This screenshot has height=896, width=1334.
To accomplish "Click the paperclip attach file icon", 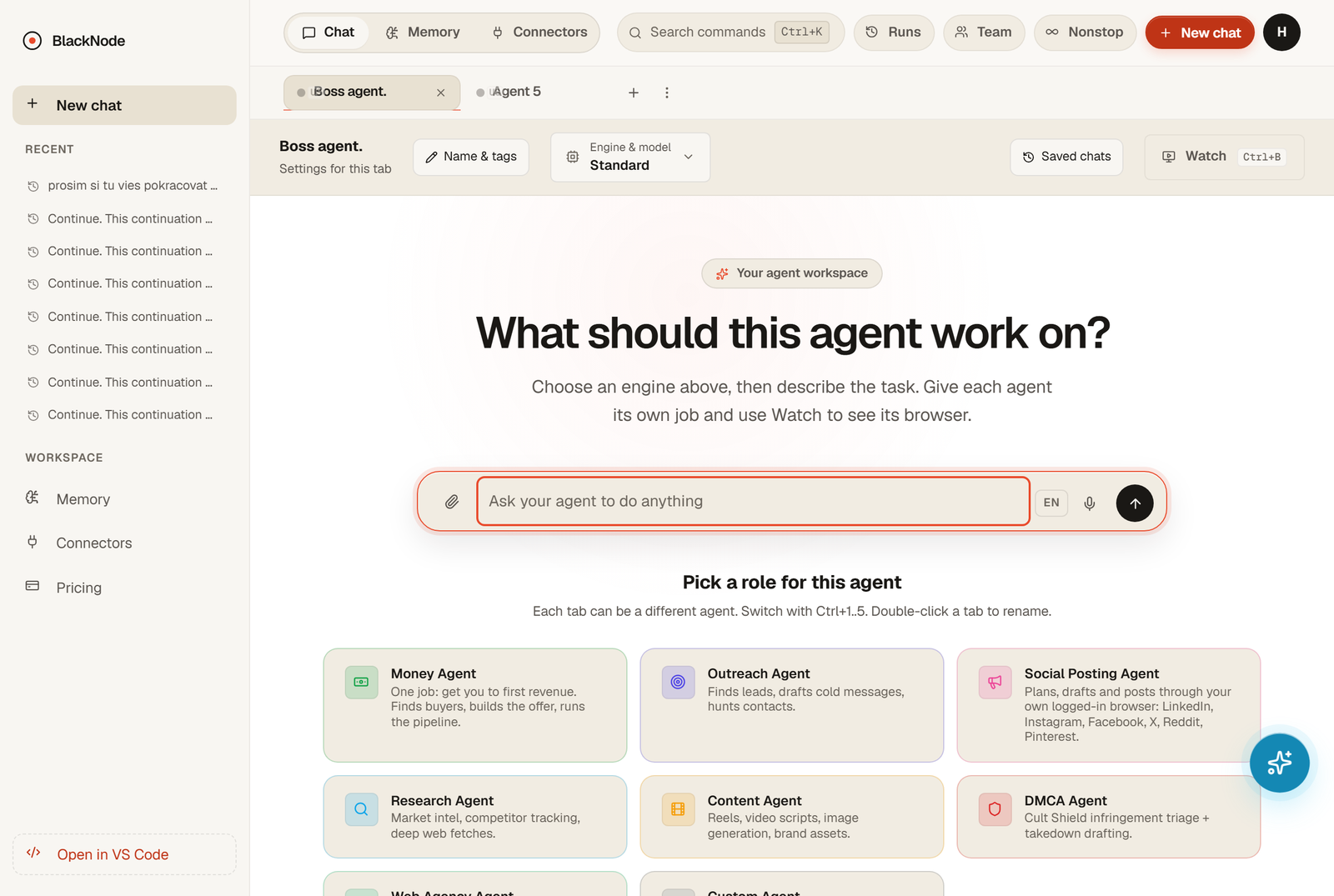I will click(451, 502).
